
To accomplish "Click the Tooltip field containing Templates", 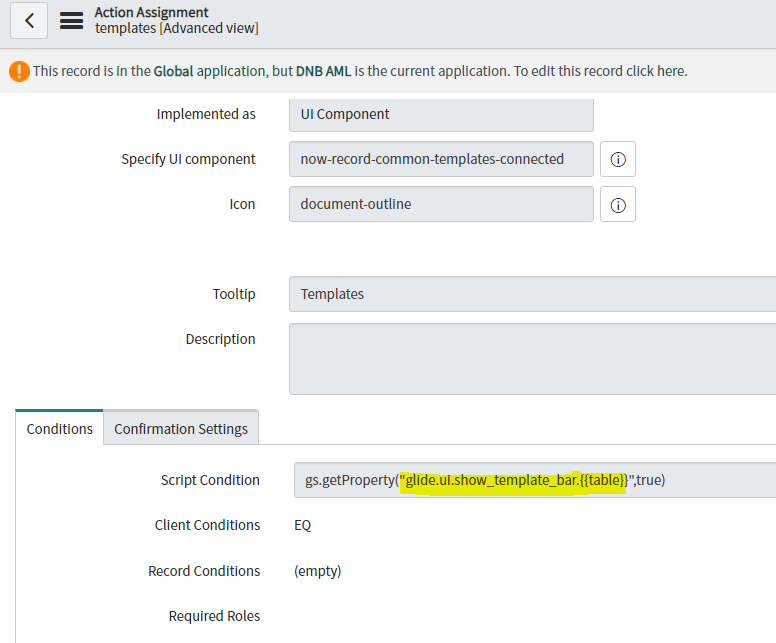I will pyautogui.click(x=533, y=294).
